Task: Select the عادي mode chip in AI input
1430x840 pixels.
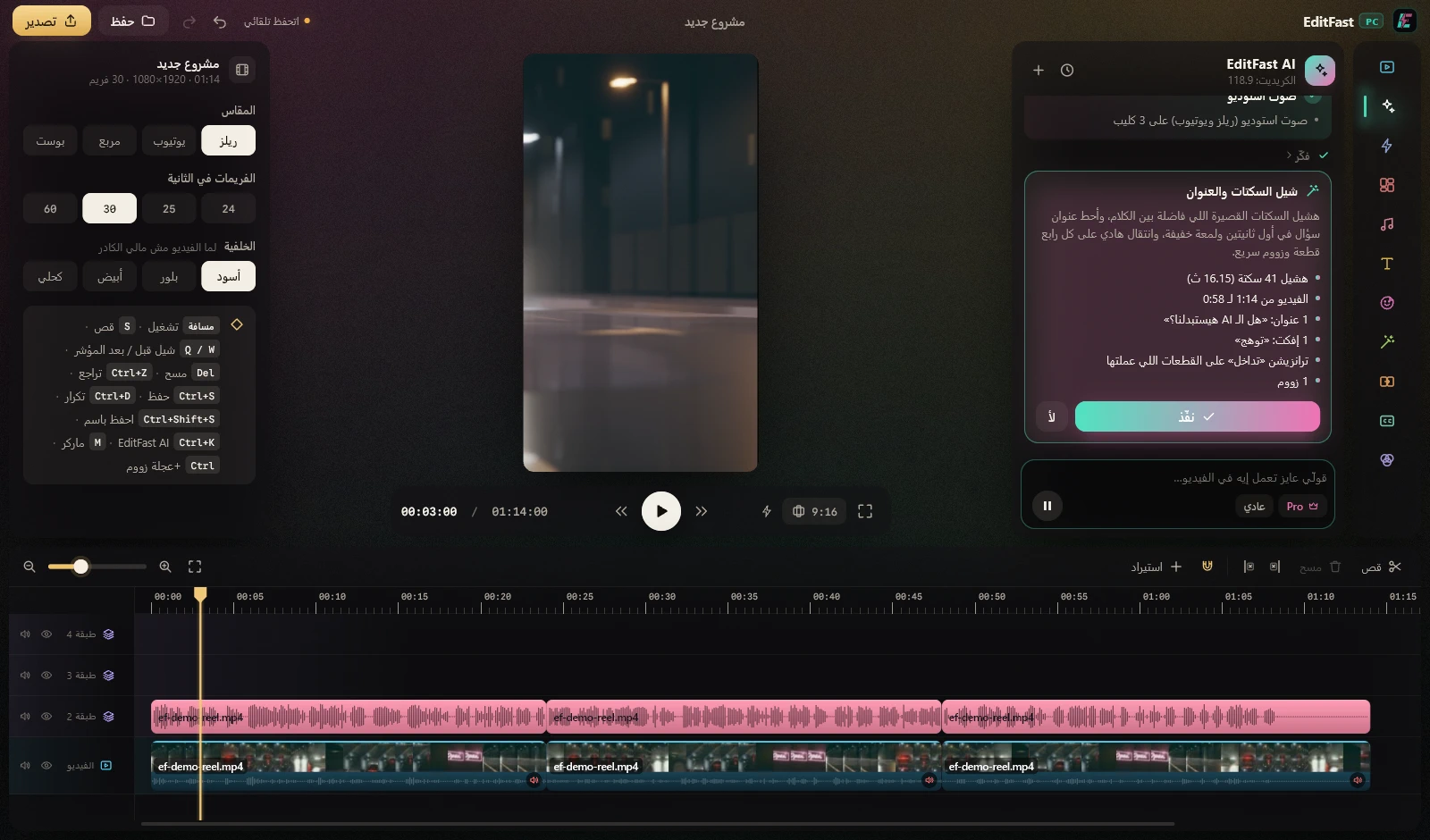Action: pyautogui.click(x=1254, y=507)
